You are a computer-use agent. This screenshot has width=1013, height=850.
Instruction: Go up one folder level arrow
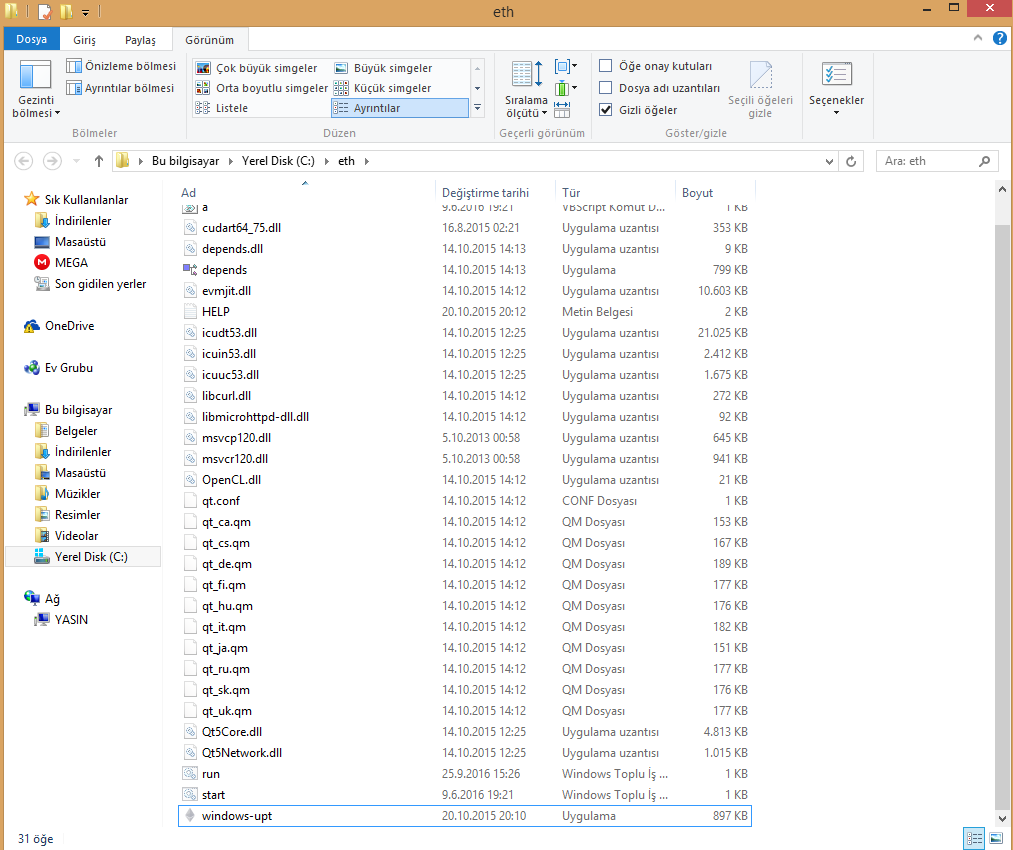98,161
